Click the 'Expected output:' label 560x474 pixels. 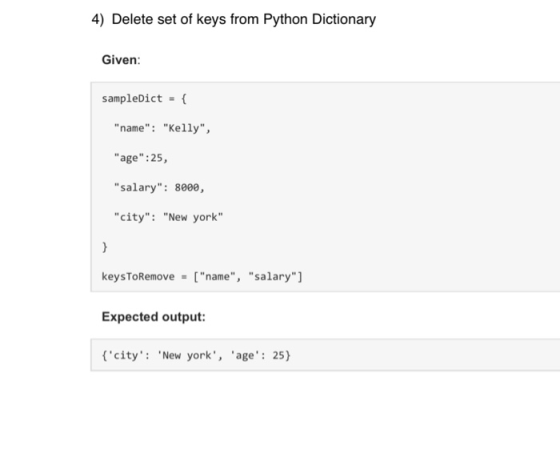coord(154,317)
